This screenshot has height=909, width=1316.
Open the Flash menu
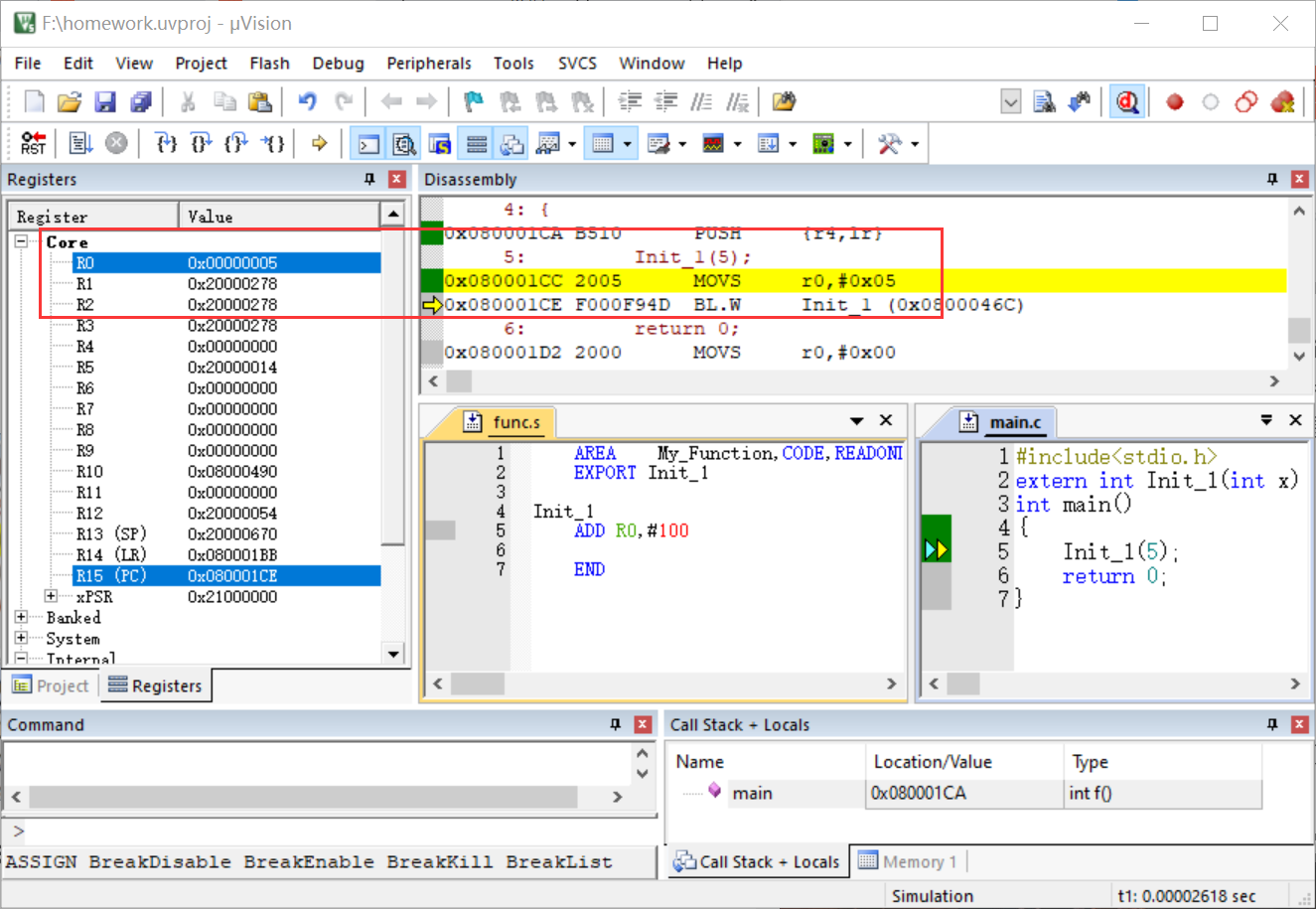(269, 63)
